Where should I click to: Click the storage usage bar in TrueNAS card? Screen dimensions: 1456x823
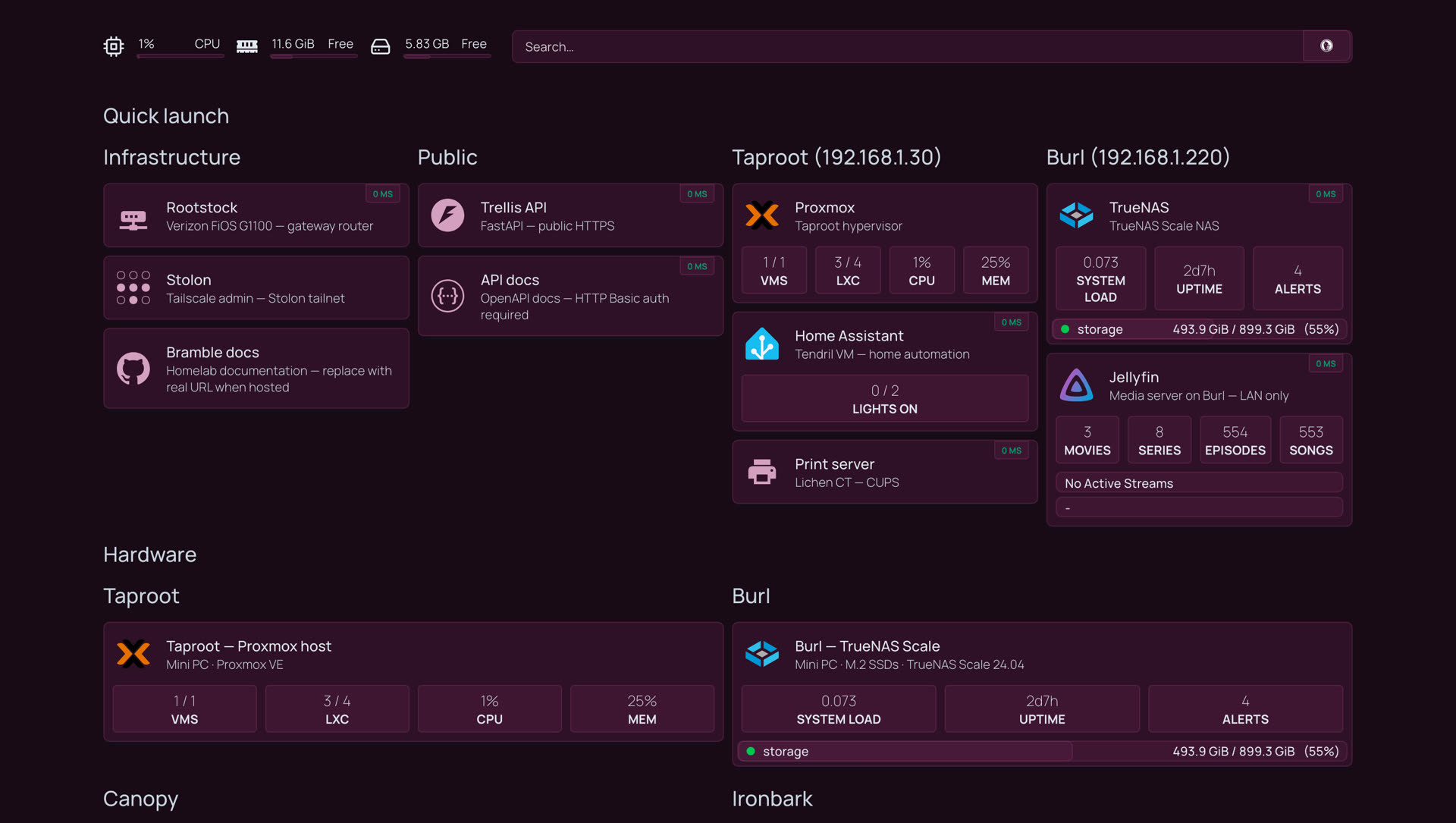1199,329
